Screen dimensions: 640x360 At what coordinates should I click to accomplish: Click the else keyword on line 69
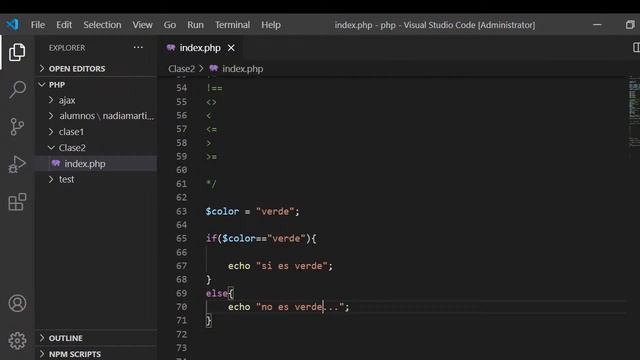point(216,293)
